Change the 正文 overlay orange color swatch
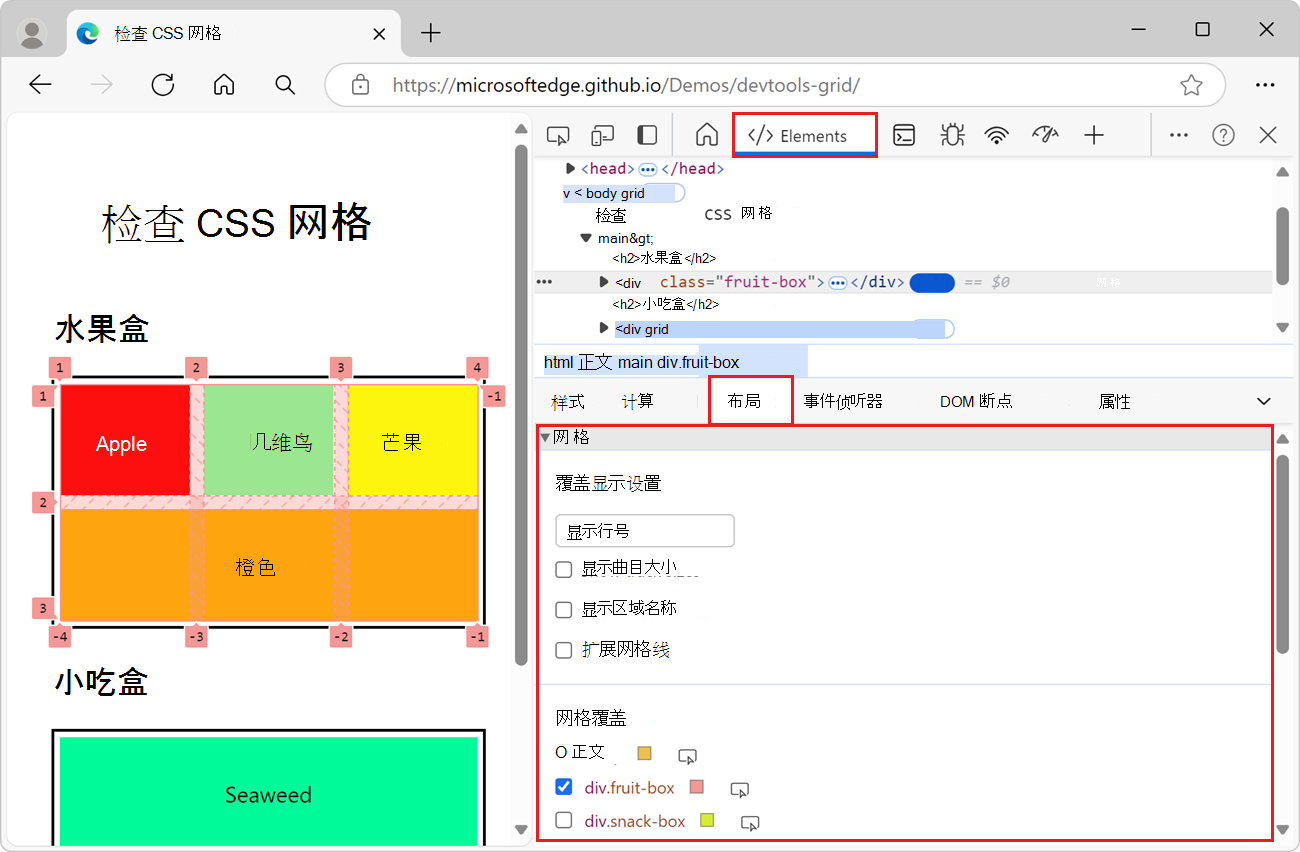This screenshot has width=1300, height=852. point(644,753)
